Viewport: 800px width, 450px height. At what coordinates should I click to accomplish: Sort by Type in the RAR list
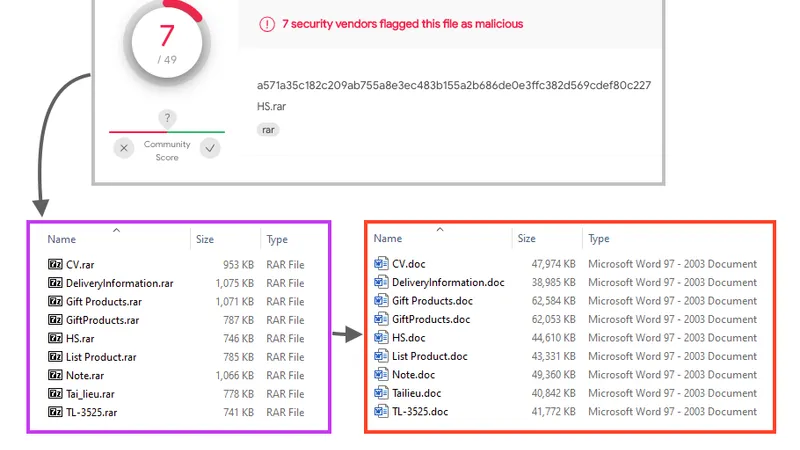click(277, 239)
